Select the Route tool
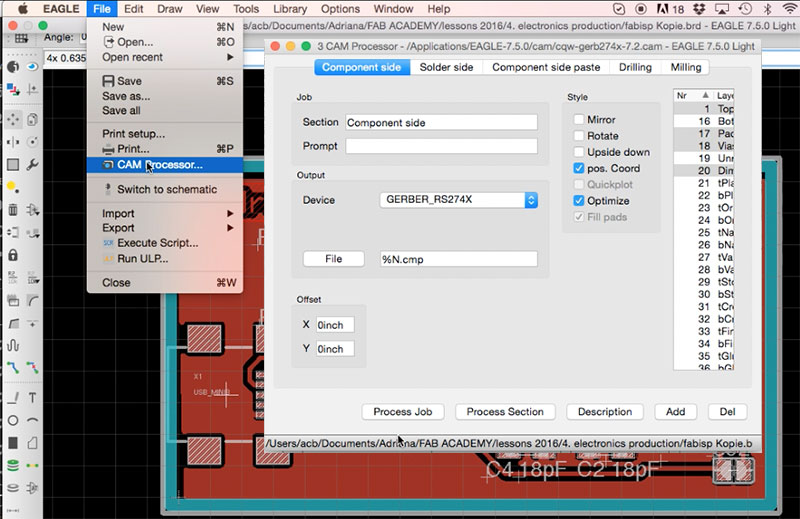This screenshot has width=800, height=519. click(x=13, y=367)
